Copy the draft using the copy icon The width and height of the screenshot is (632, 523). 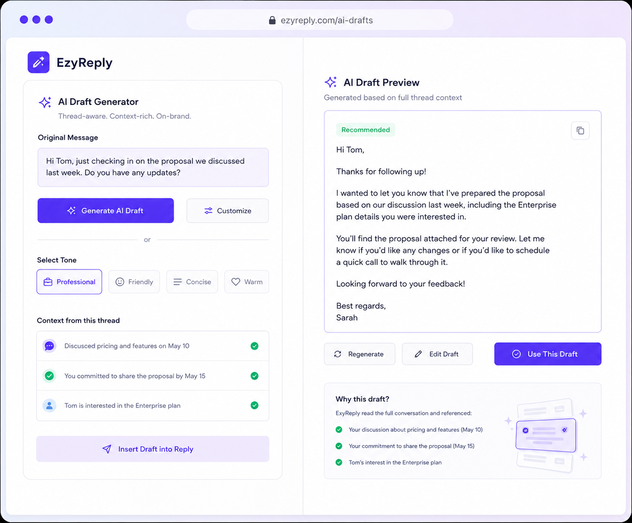[x=580, y=131]
